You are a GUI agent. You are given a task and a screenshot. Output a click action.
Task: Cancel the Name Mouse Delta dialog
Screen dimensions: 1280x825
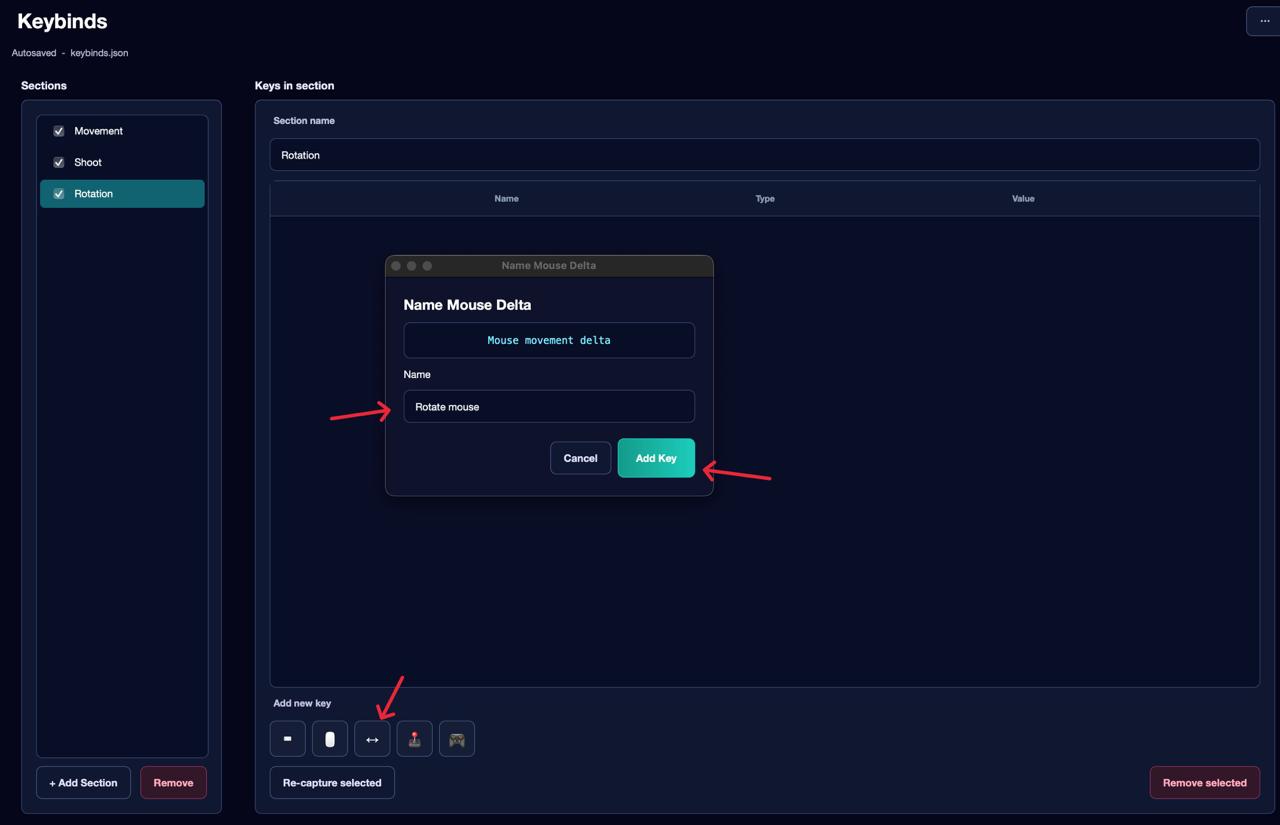click(580, 458)
